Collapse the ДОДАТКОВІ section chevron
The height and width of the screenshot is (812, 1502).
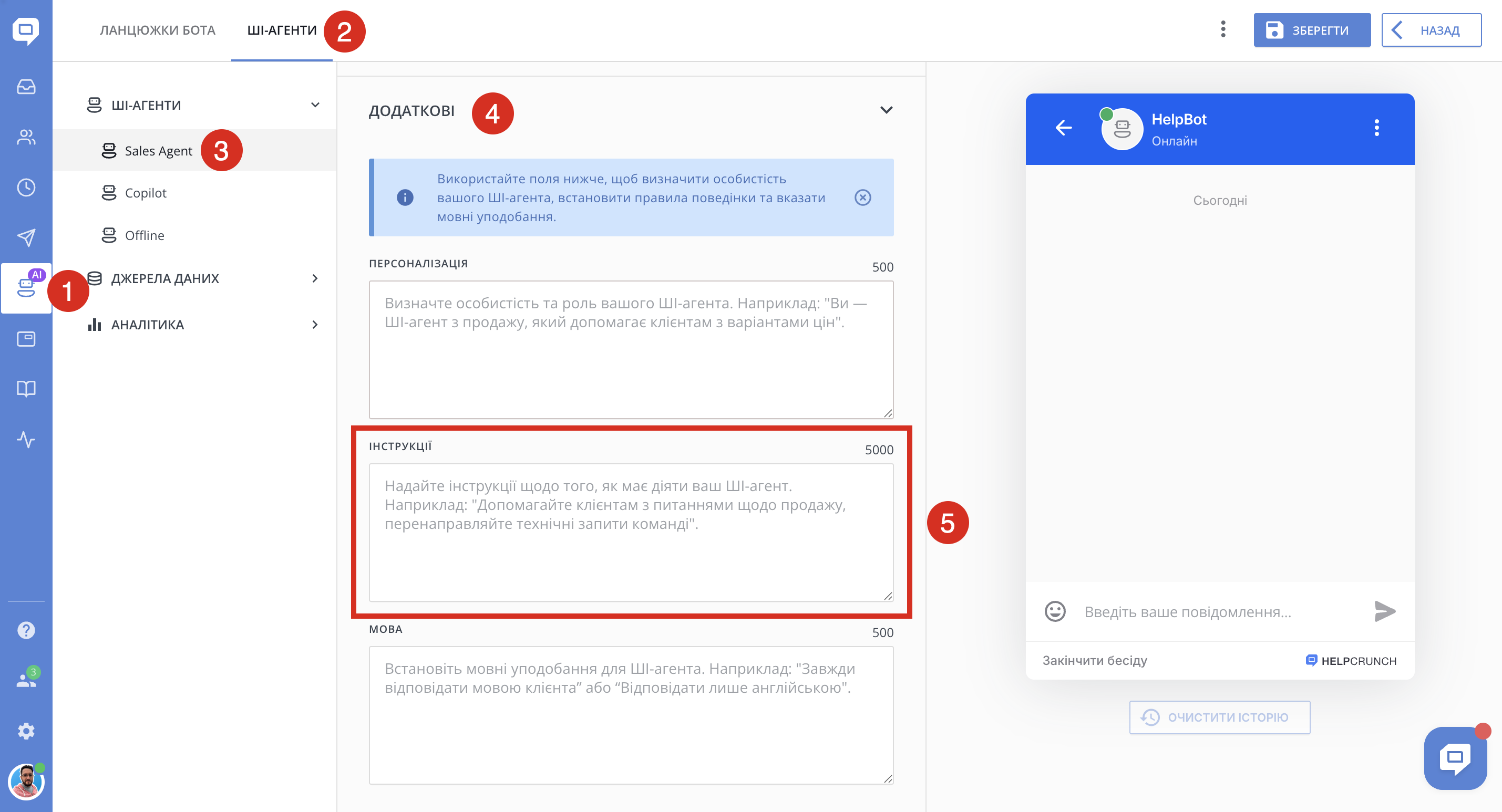pos(886,110)
